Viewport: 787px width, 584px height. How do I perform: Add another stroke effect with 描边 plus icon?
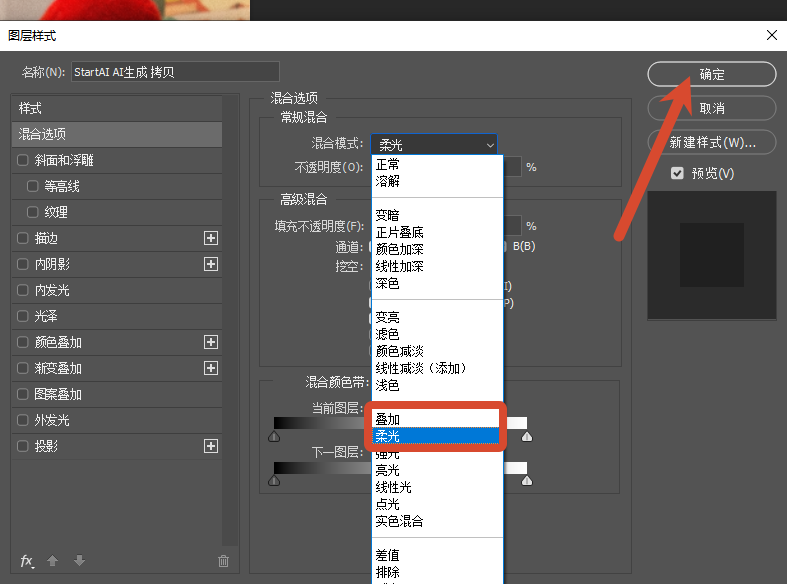(211, 238)
